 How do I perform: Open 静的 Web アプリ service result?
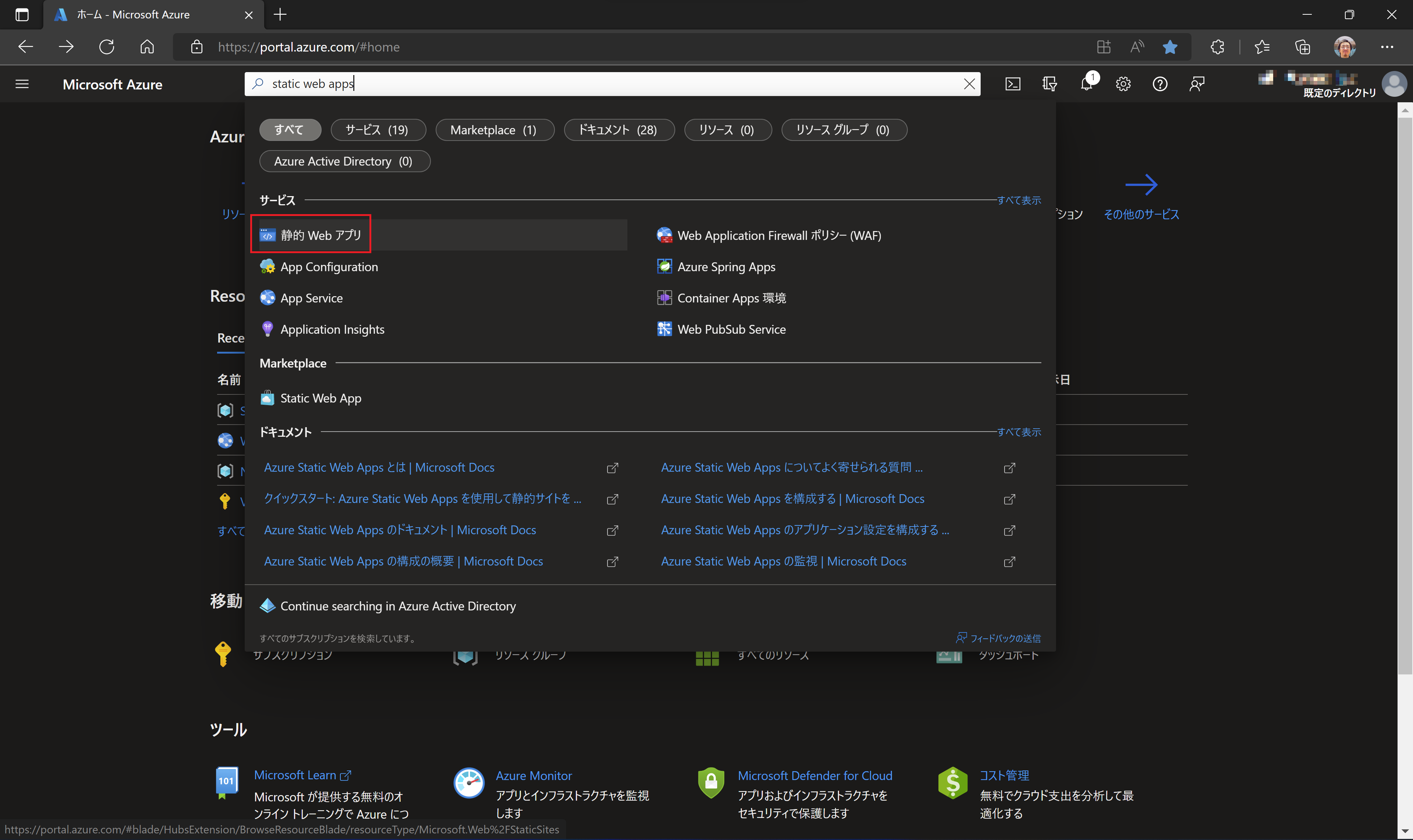[443, 235]
